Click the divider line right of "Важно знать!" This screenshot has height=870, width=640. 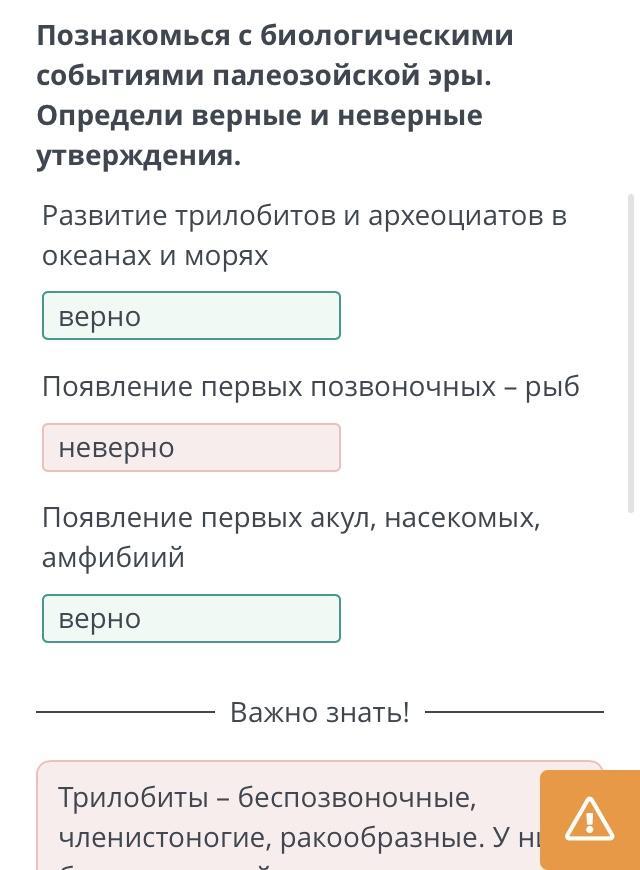tap(514, 712)
